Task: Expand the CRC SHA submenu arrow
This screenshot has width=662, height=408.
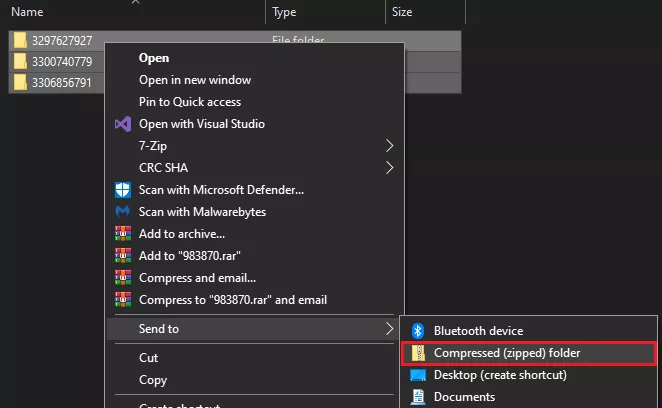Action: click(x=389, y=168)
